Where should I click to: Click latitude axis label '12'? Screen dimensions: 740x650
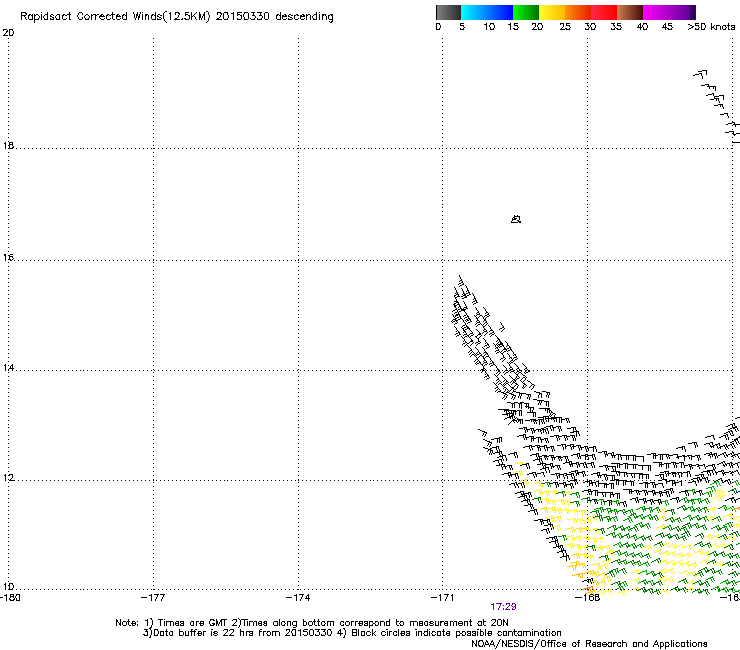(x=8, y=478)
